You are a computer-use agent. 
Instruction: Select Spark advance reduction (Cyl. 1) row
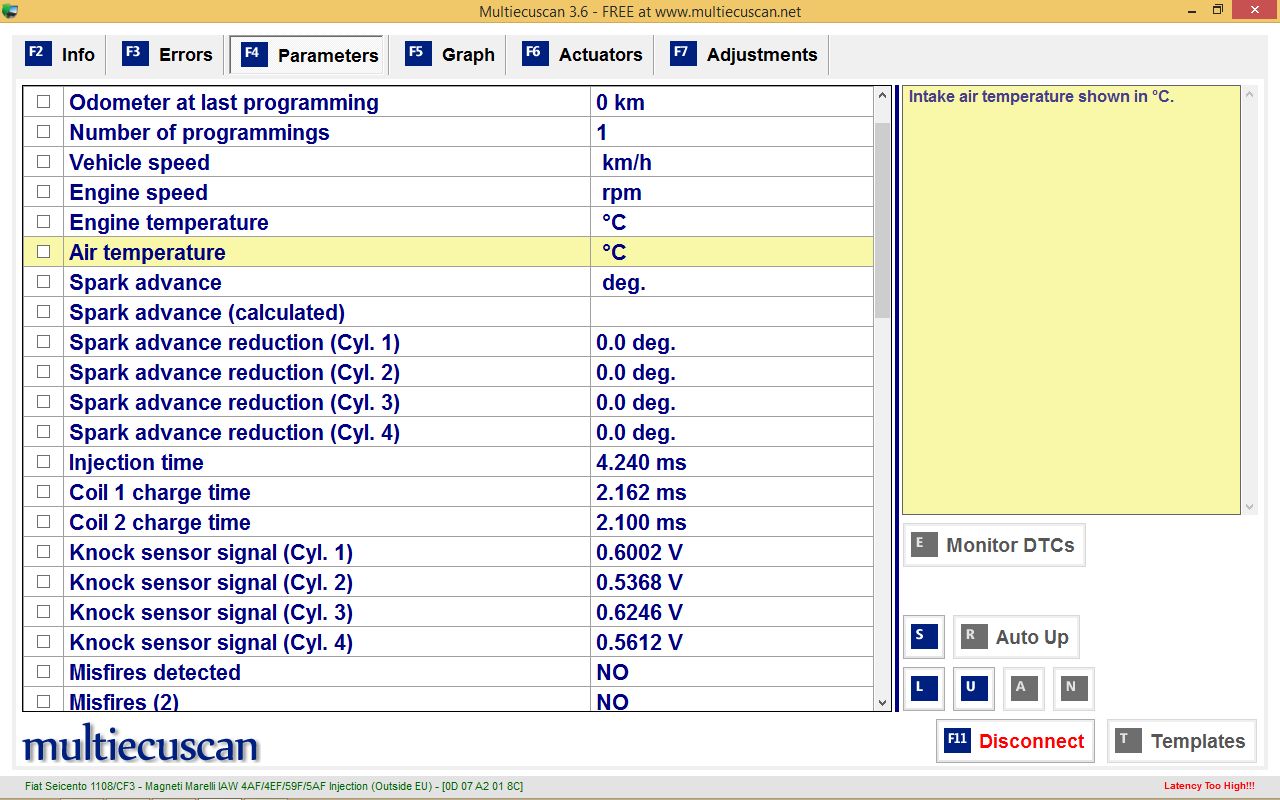pyautogui.click(x=448, y=342)
